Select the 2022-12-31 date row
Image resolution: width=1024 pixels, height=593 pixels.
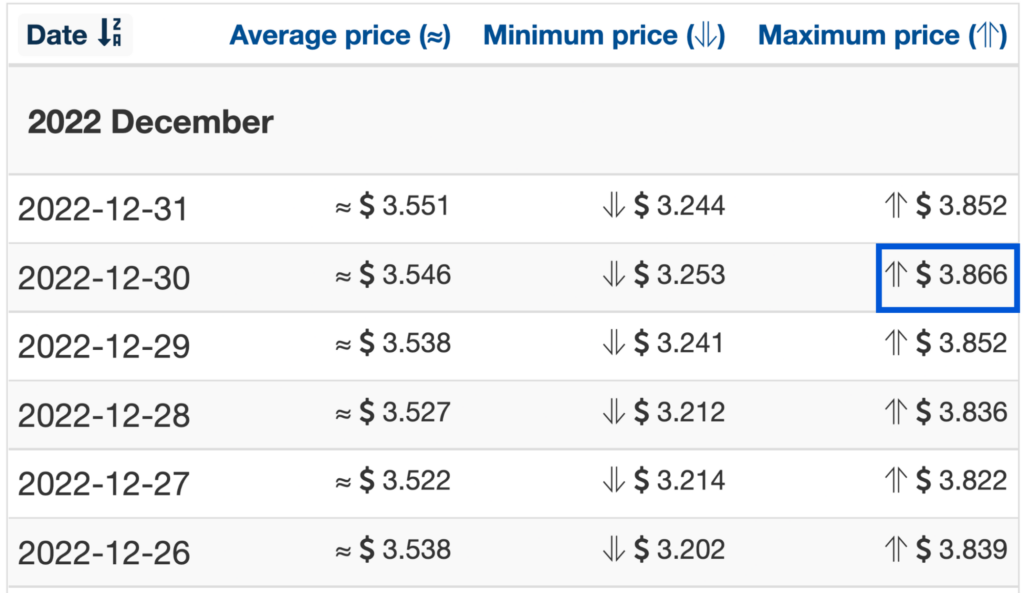(x=513, y=208)
